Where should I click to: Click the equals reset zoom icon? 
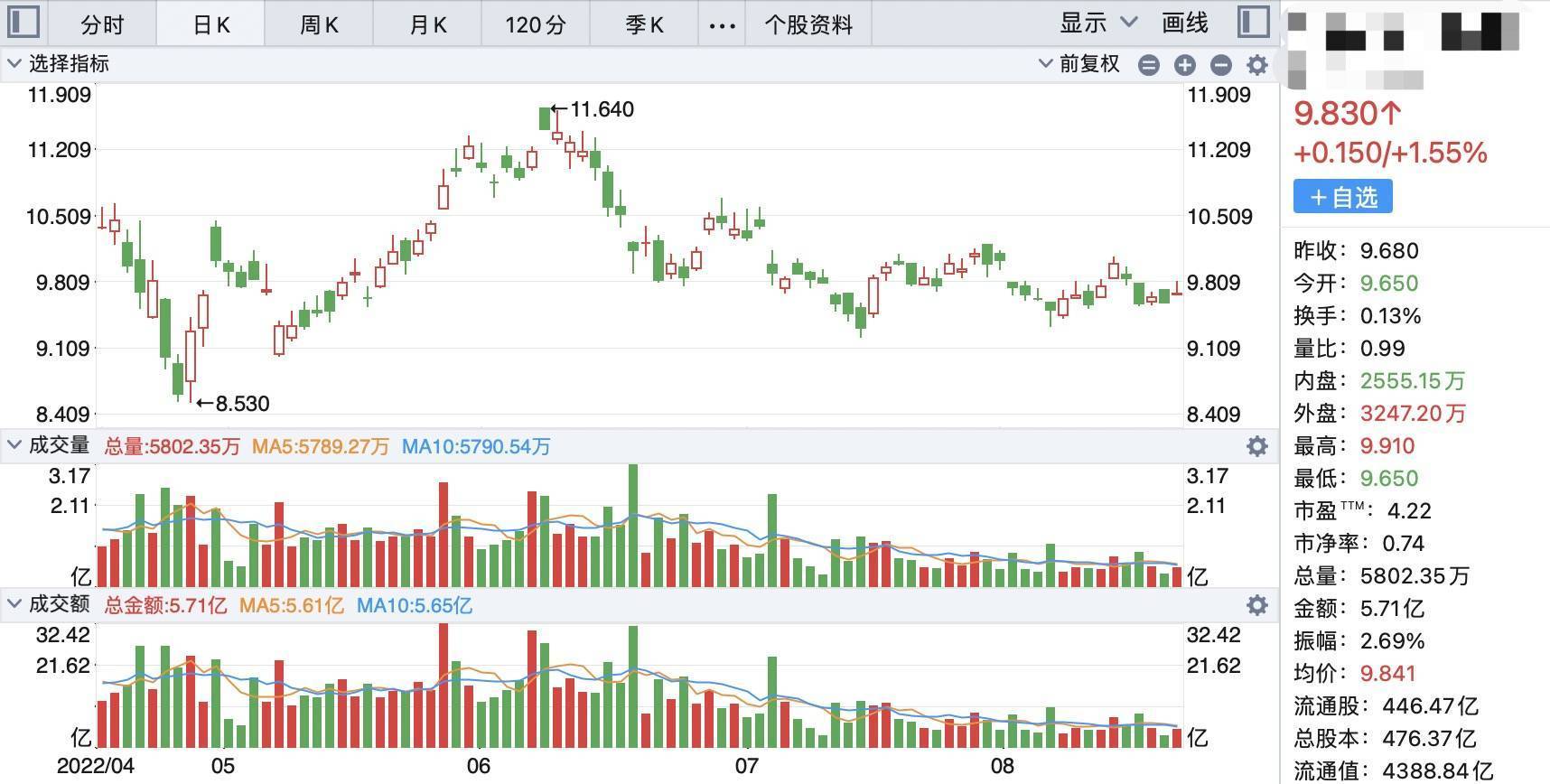1148,65
